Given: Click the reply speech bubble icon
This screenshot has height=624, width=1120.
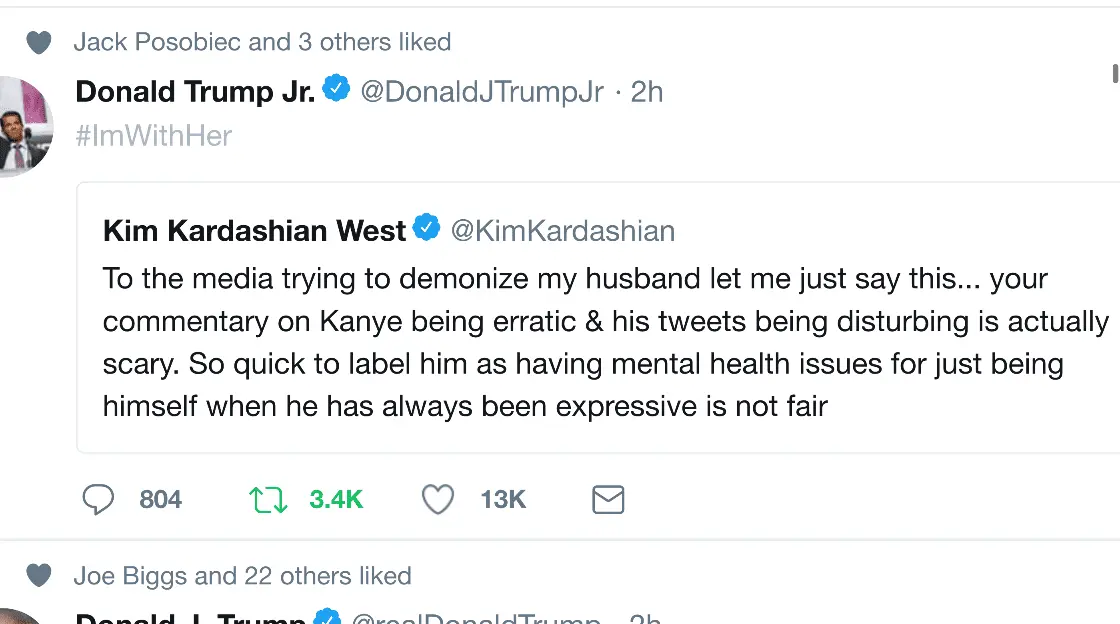Looking at the screenshot, I should coord(98,499).
